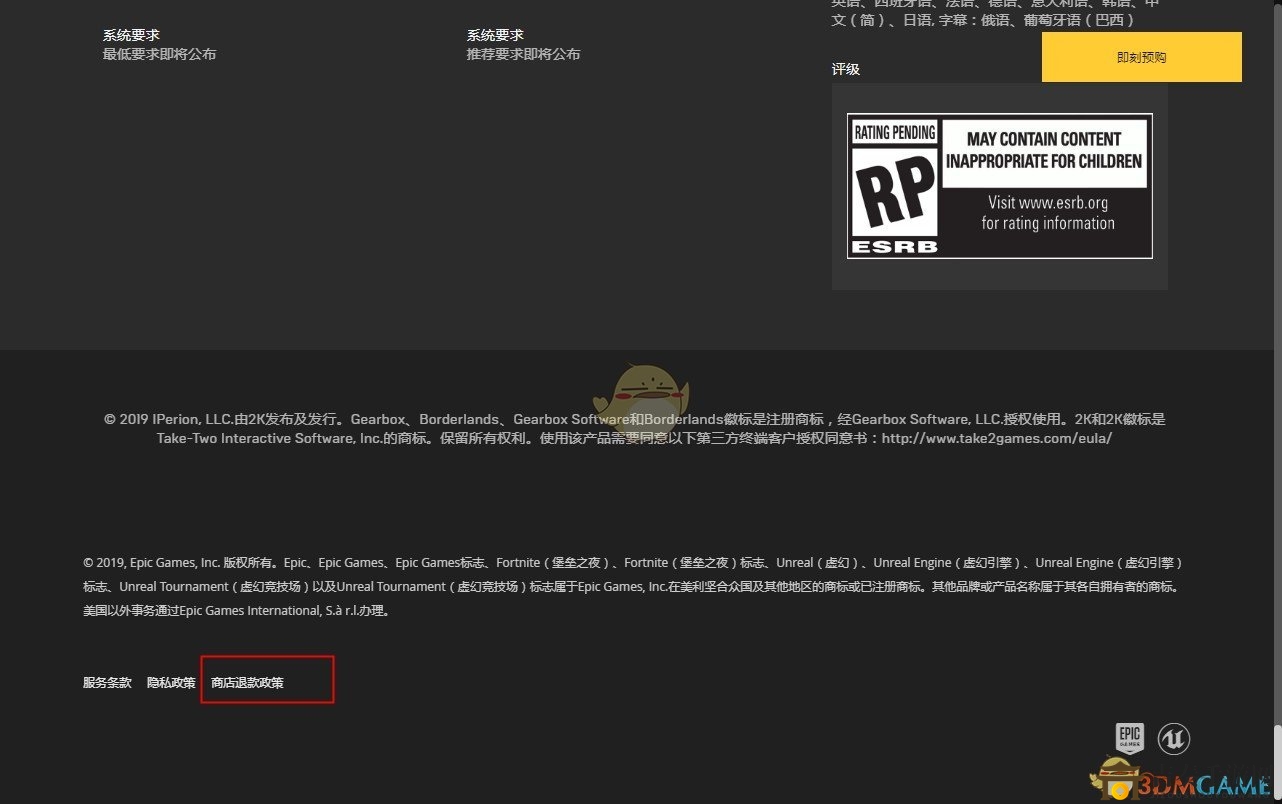Click the ESRB Rating Pending badge
Screen dimensions: 1282x804
(x=999, y=185)
